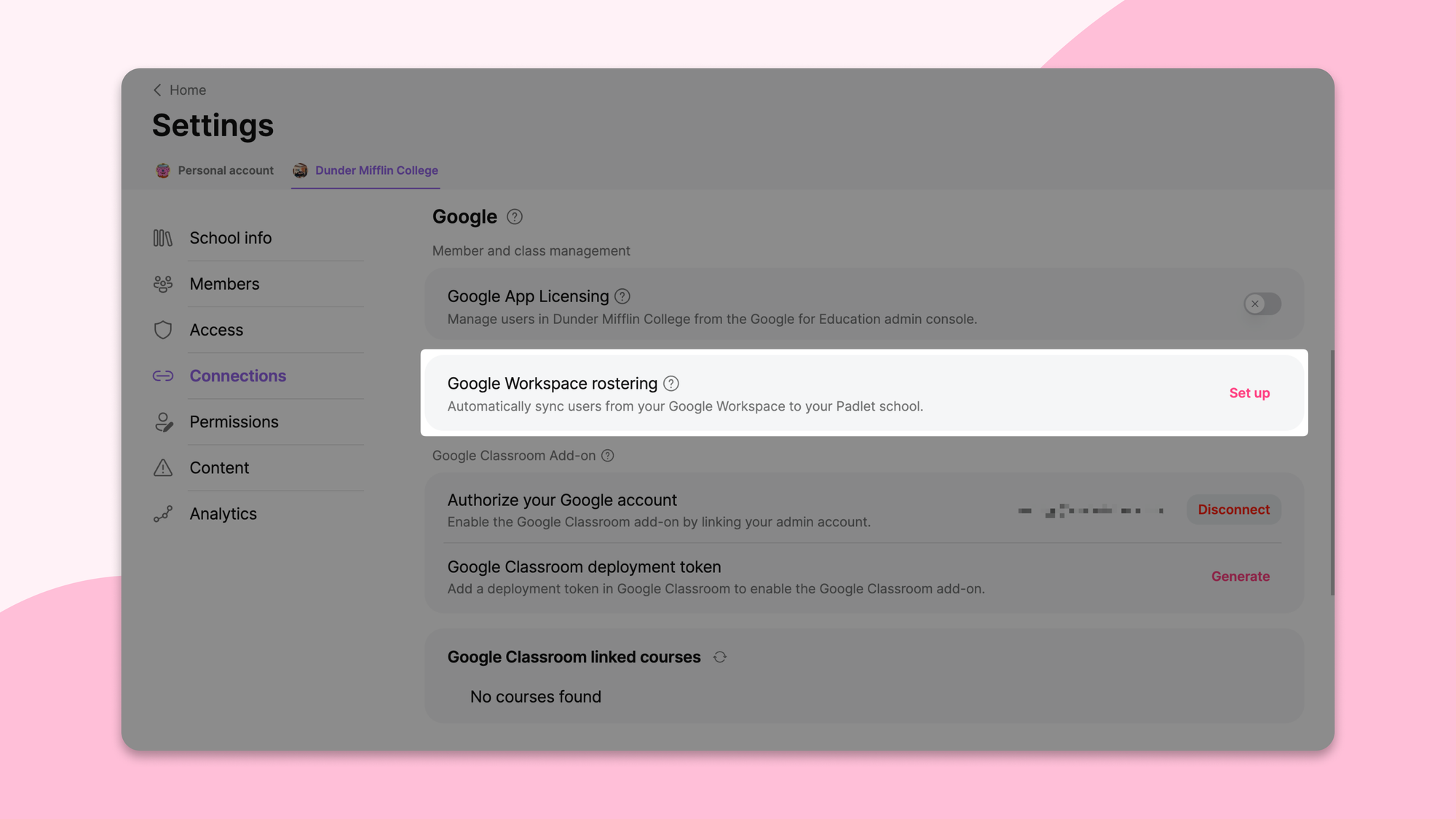This screenshot has height=819, width=1456.
Task: Click the Google Classroom Add-on help icon
Action: pos(608,455)
